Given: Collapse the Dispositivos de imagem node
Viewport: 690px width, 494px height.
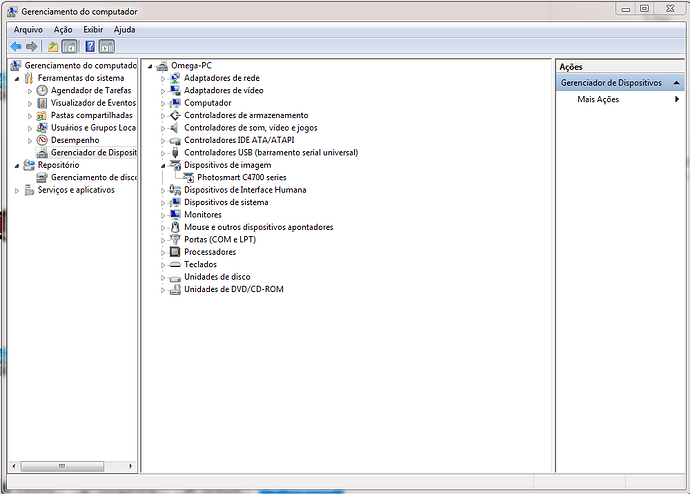Looking at the screenshot, I should point(163,165).
